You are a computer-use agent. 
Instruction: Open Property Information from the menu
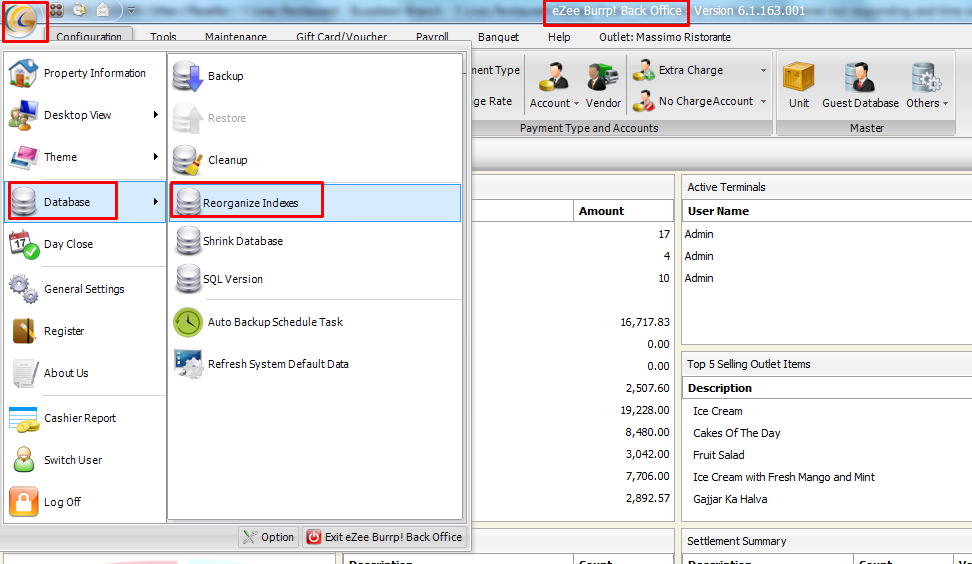tap(85, 73)
